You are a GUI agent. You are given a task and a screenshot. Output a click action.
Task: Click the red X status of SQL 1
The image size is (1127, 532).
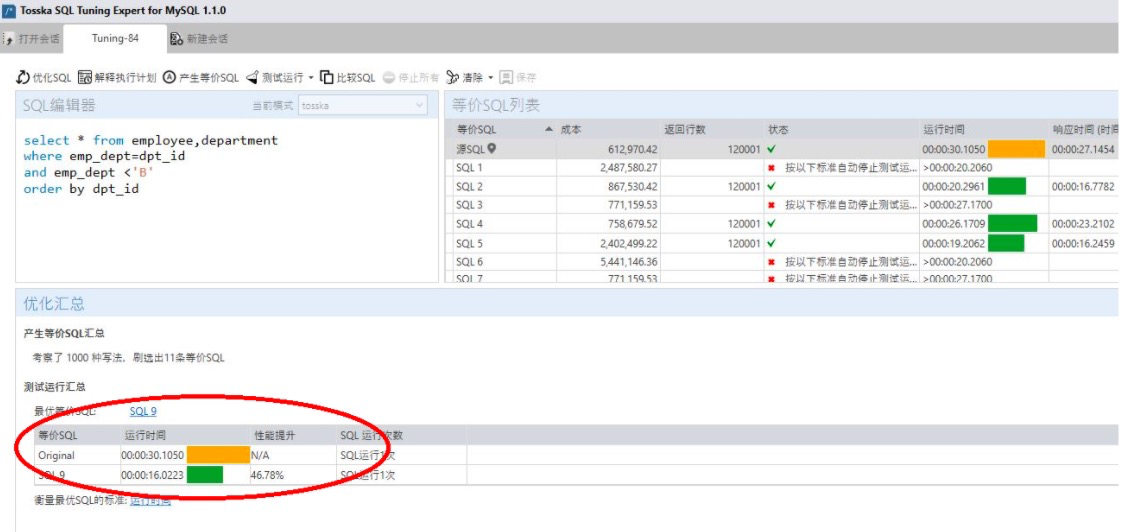point(771,168)
